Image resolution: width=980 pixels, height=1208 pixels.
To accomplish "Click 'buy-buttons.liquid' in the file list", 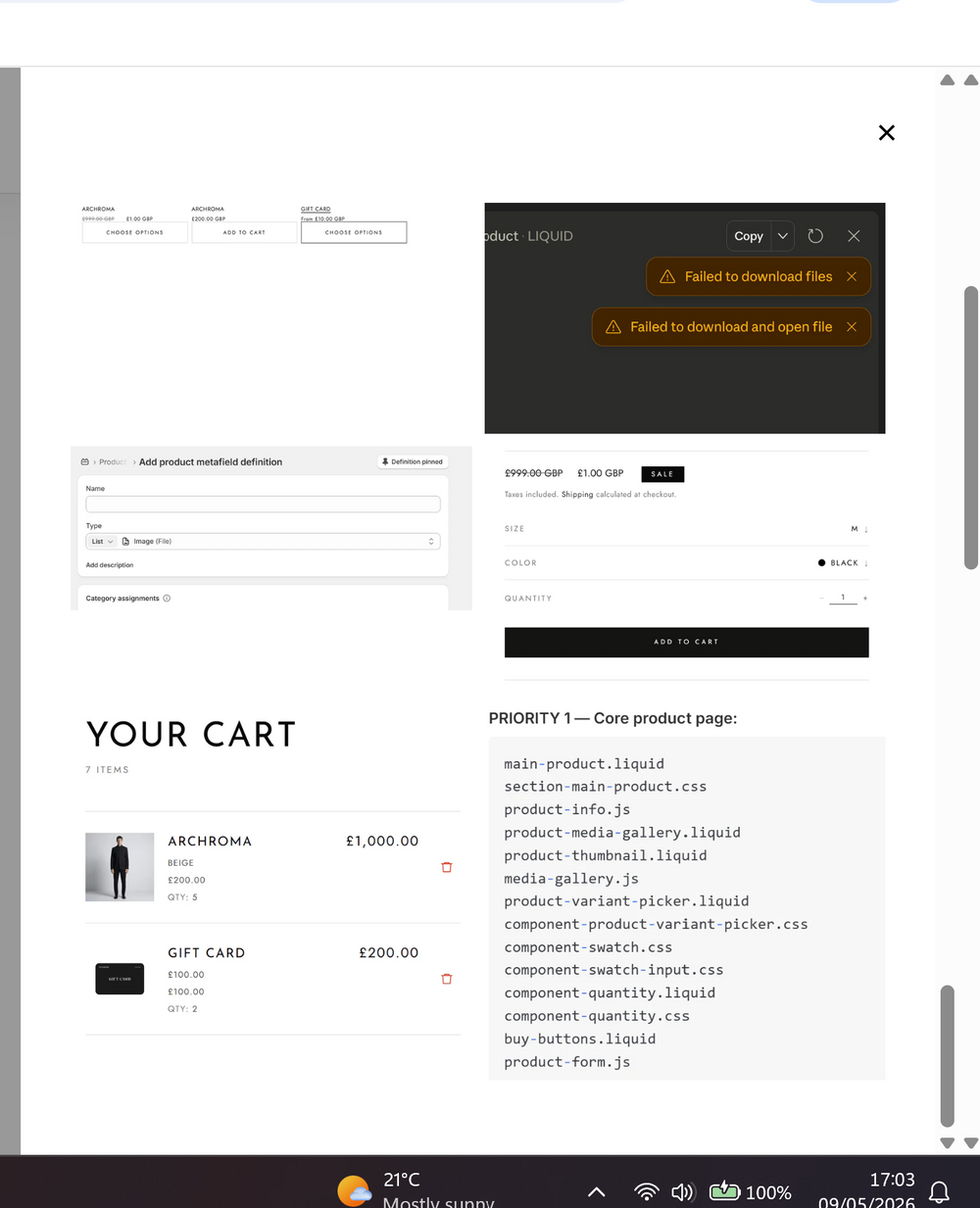I will (580, 1039).
